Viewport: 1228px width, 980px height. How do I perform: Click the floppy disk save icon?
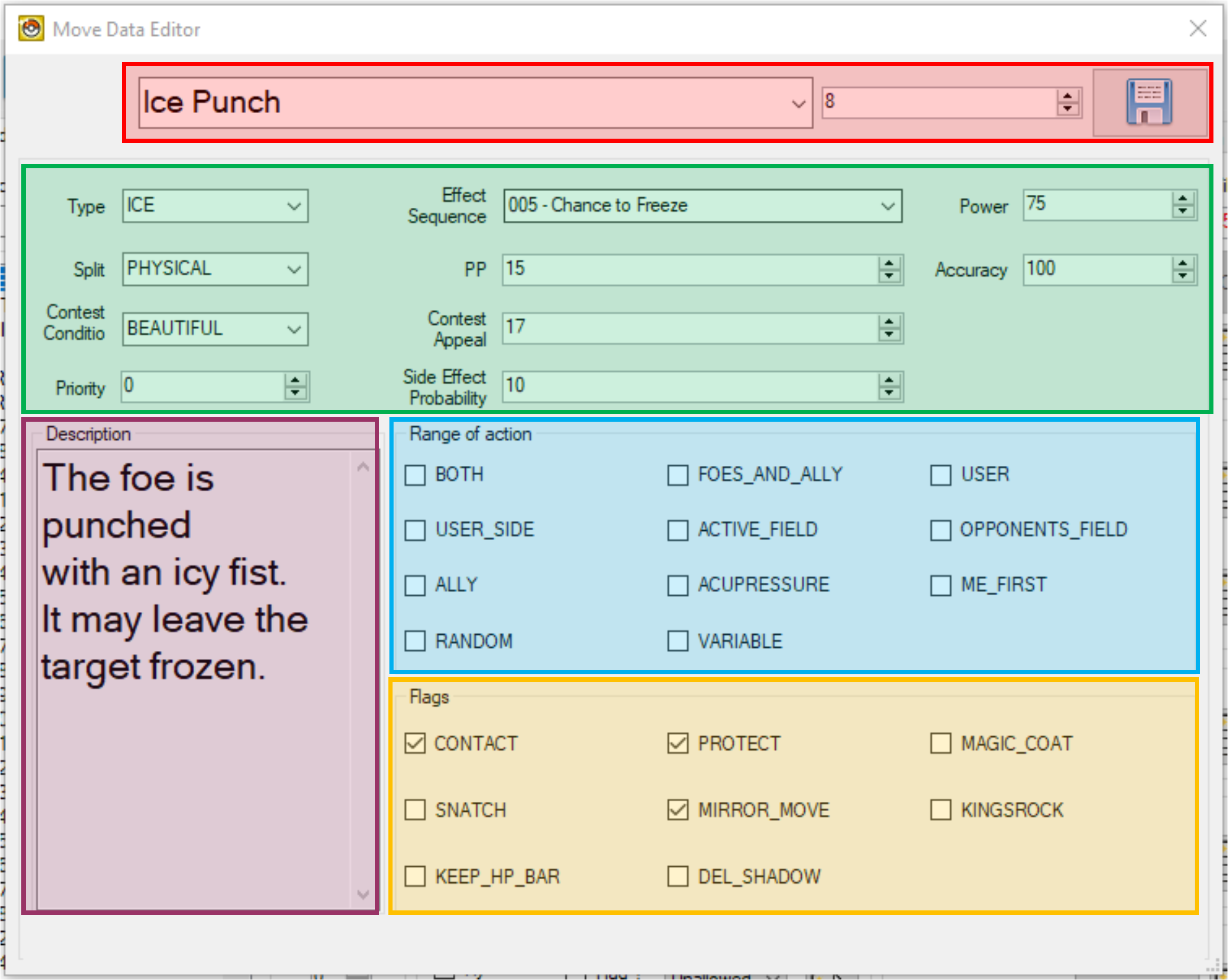[1149, 102]
